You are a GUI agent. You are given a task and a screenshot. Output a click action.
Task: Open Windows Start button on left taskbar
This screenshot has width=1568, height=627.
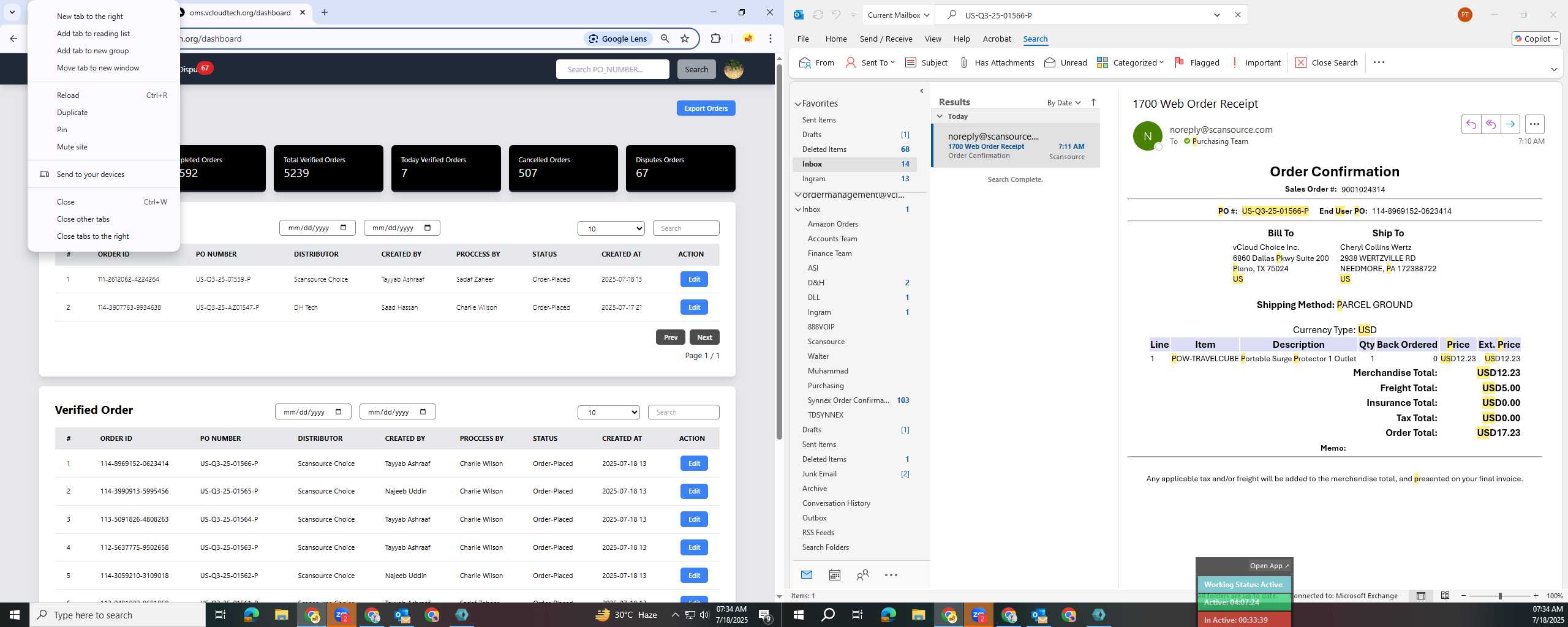click(x=15, y=615)
